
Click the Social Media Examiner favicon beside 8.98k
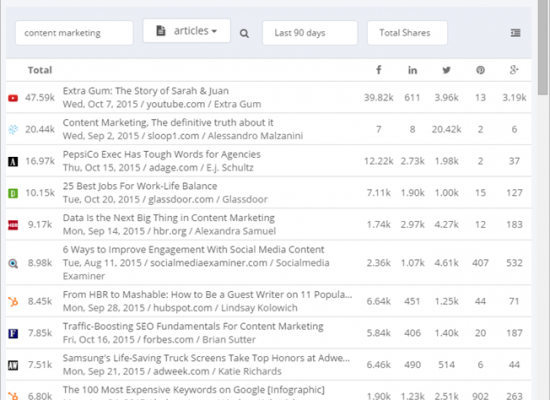(13, 263)
